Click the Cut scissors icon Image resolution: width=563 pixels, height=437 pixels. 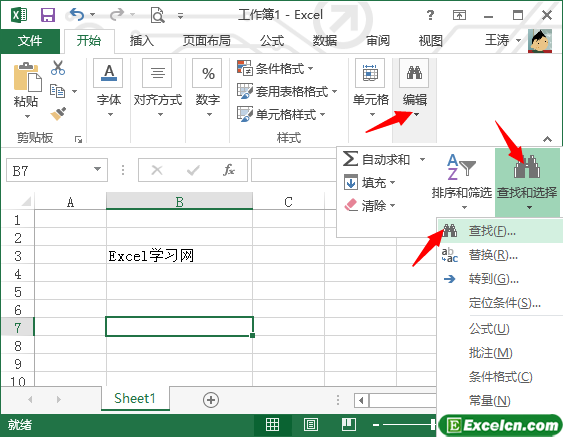click(x=58, y=68)
